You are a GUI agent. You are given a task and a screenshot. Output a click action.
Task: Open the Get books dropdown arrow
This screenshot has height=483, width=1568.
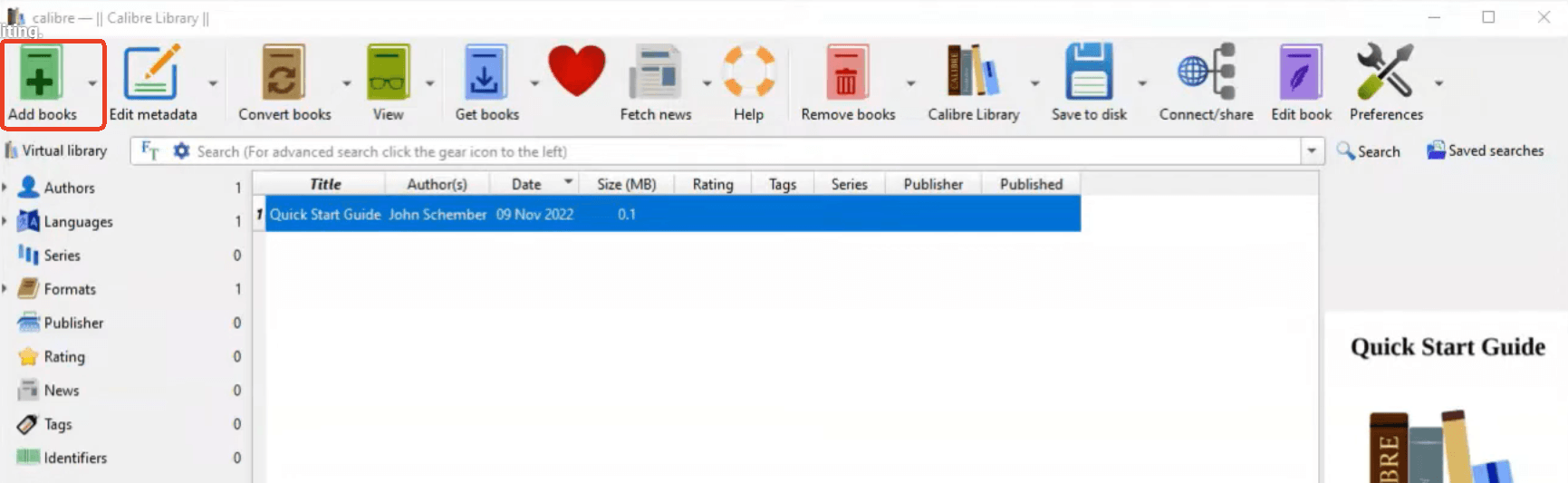(534, 83)
